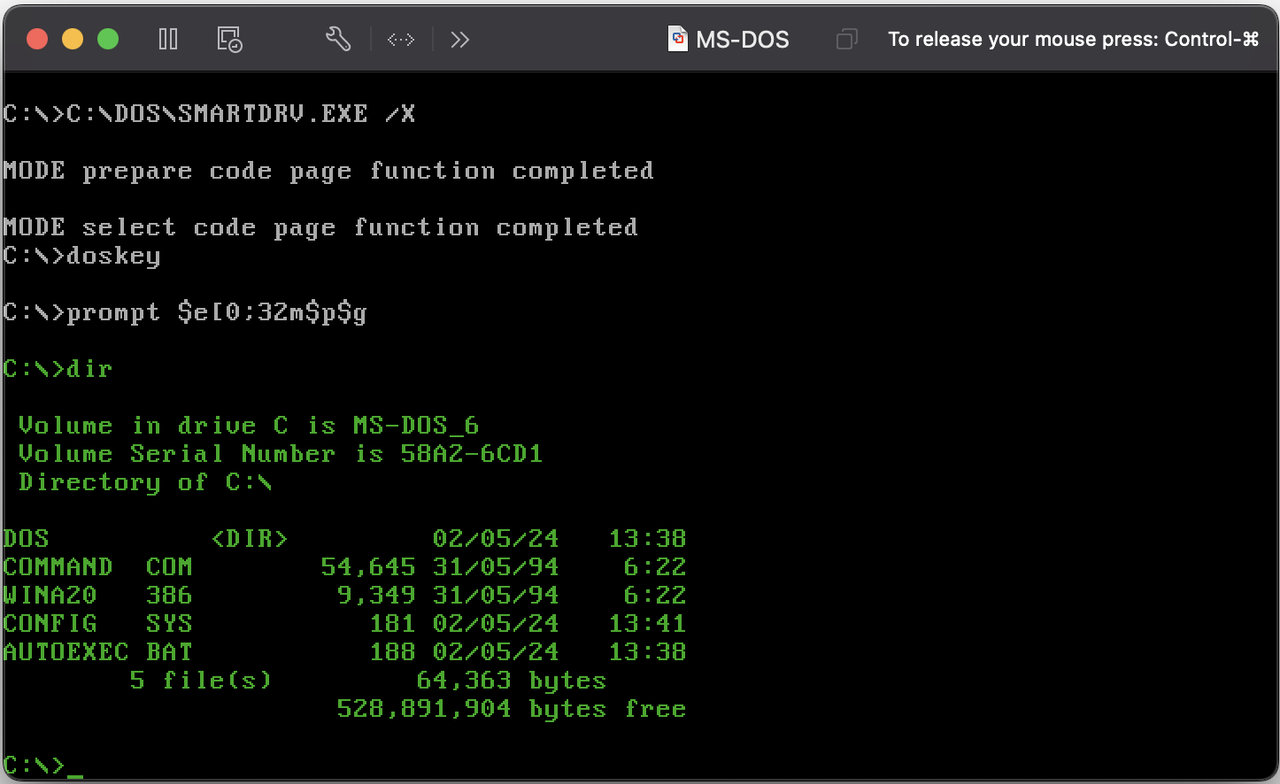Click the green dir command line

58,369
